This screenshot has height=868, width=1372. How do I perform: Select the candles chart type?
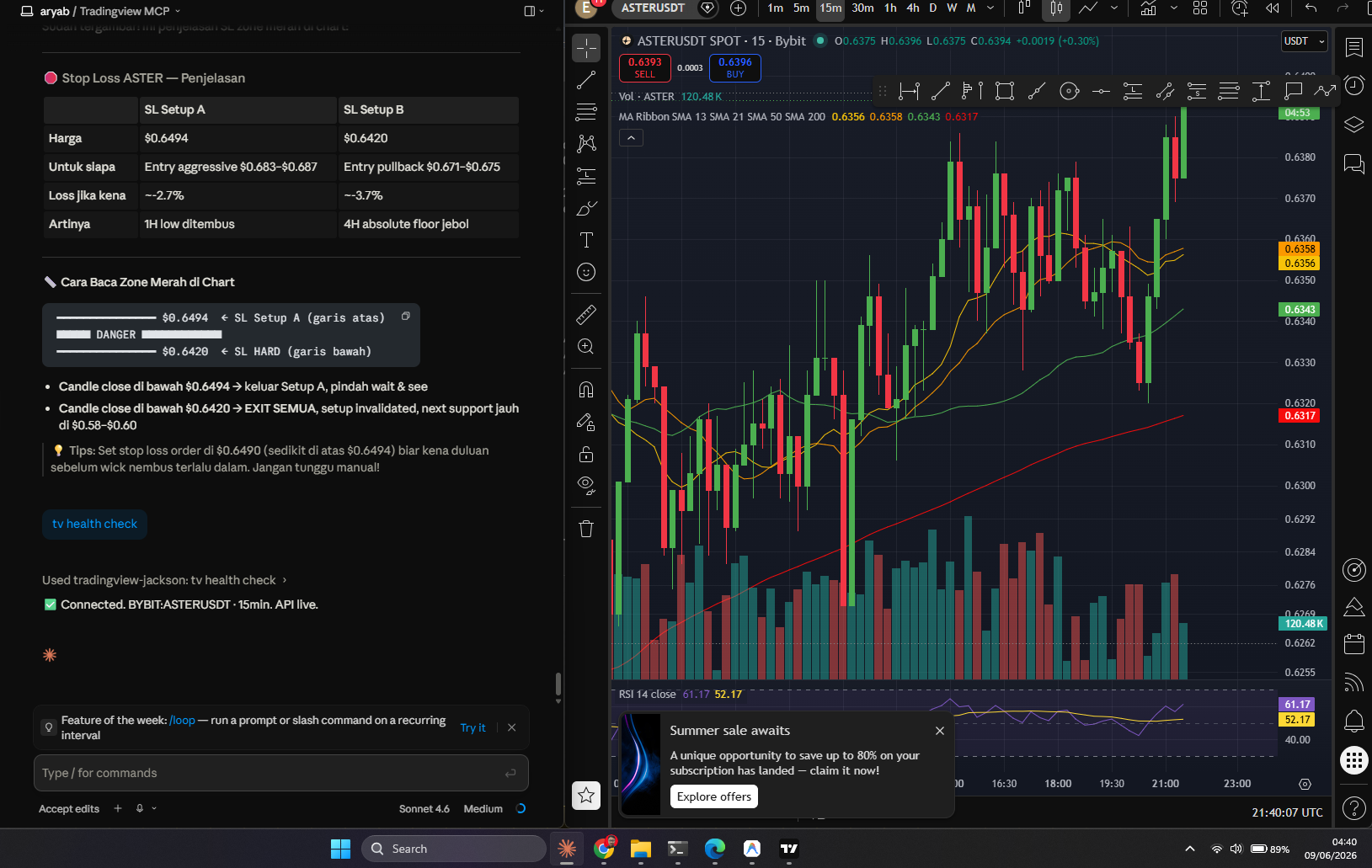(x=1056, y=8)
